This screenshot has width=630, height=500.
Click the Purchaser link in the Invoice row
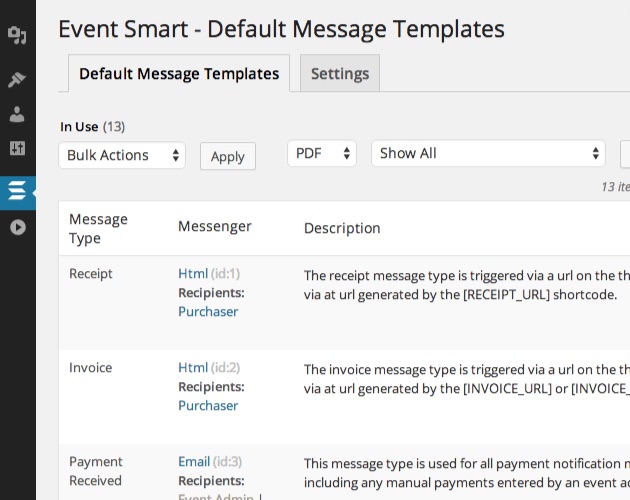(208, 405)
